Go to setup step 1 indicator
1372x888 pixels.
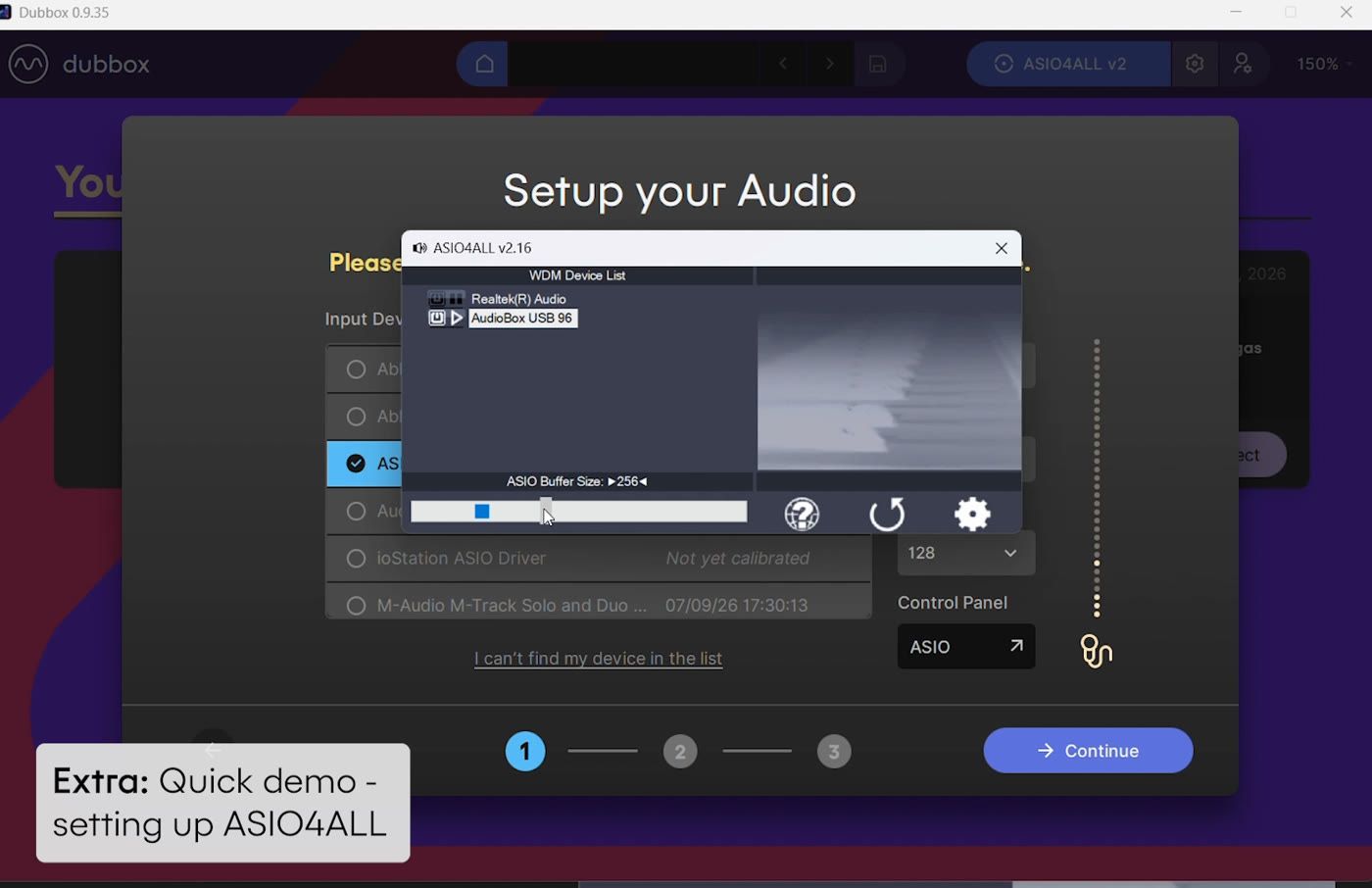pyautogui.click(x=525, y=752)
